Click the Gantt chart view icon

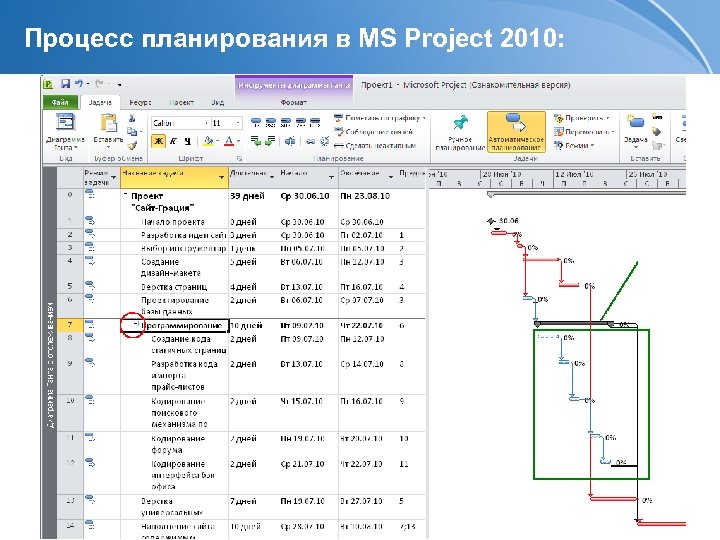tap(65, 123)
